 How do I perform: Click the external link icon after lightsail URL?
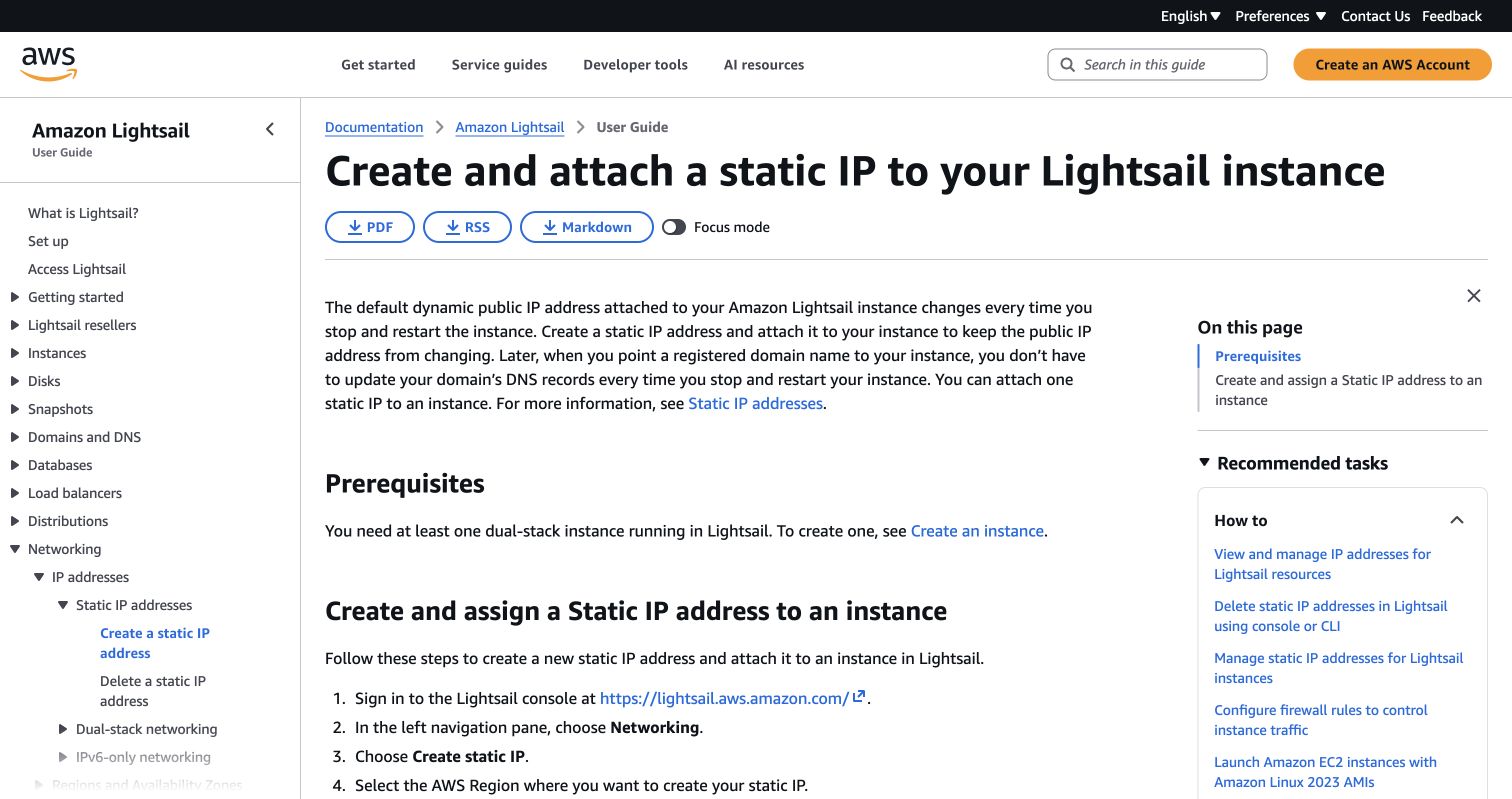(859, 697)
